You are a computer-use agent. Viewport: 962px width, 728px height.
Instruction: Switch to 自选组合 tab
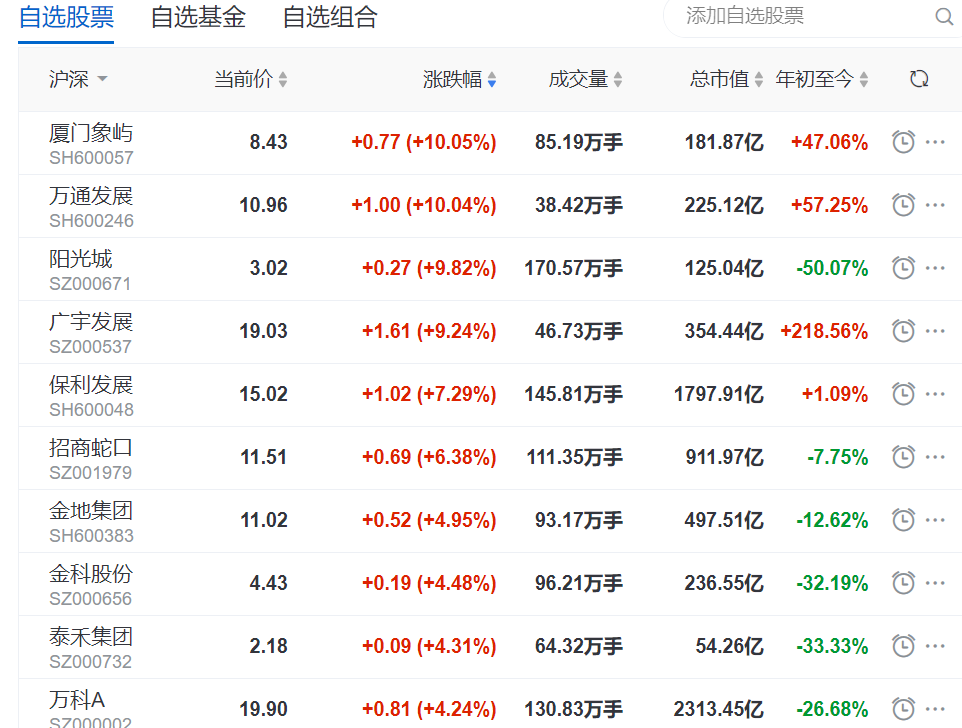point(330,17)
